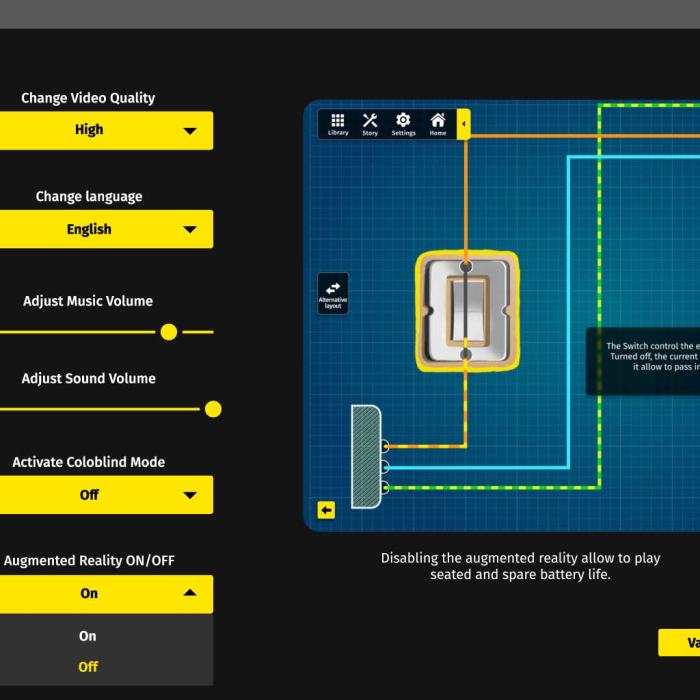Select the striped connector block

[365, 456]
